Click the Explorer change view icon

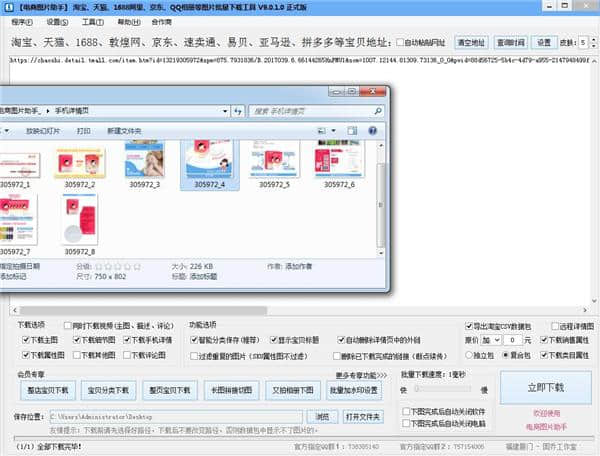(322, 131)
